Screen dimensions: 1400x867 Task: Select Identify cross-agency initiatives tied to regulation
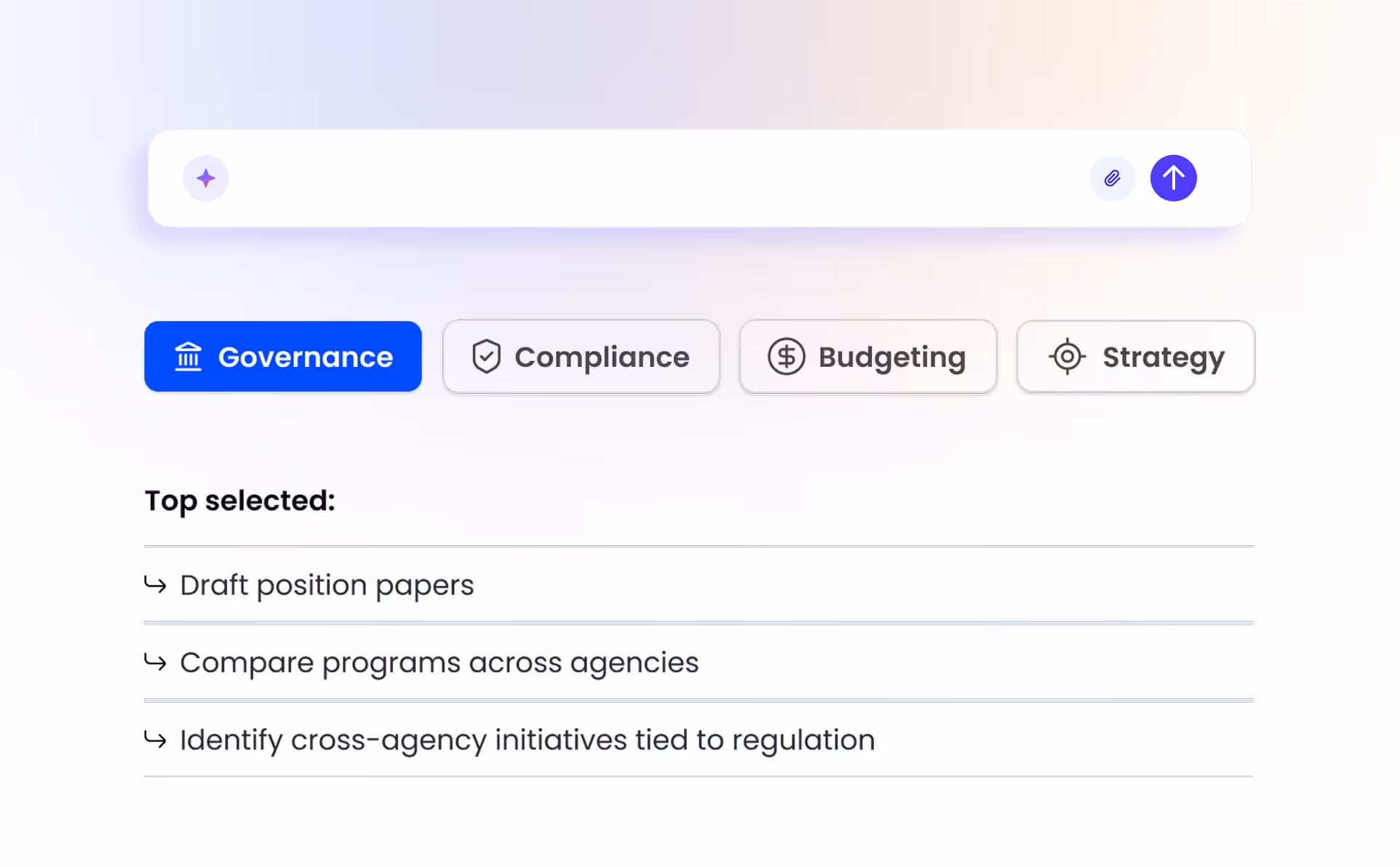(x=527, y=740)
